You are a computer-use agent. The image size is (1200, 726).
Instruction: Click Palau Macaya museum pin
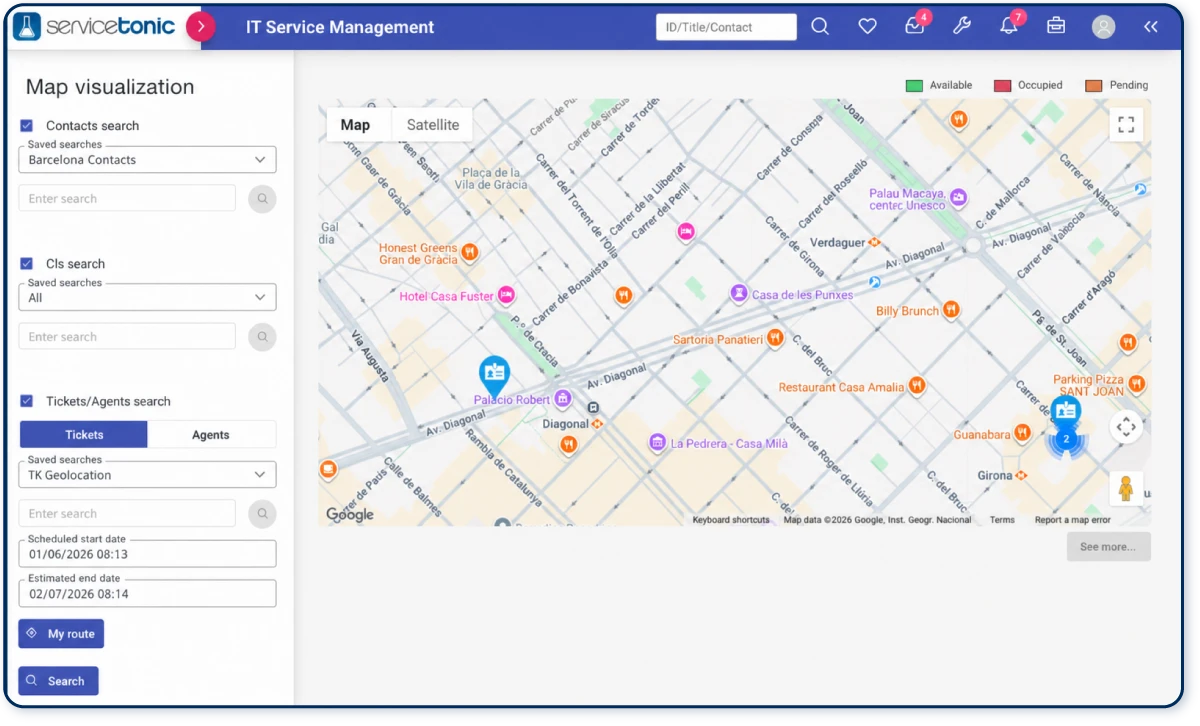958,198
